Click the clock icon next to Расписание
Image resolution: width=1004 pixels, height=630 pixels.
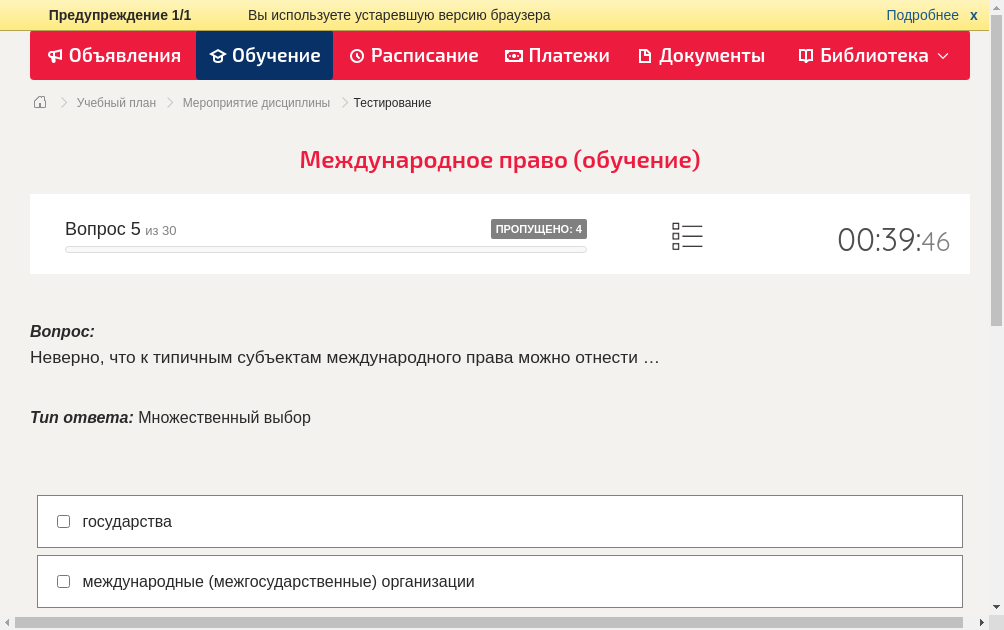[355, 56]
